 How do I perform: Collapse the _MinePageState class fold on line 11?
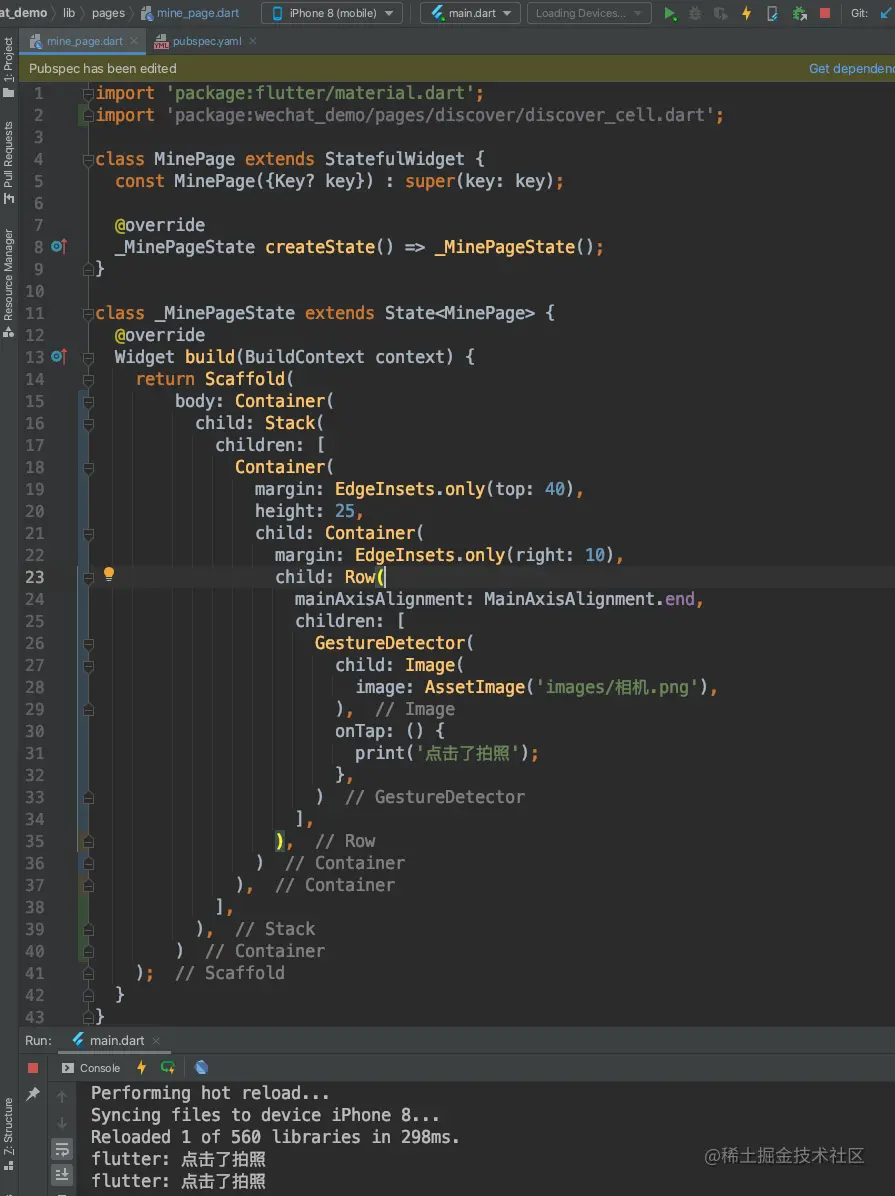point(88,313)
